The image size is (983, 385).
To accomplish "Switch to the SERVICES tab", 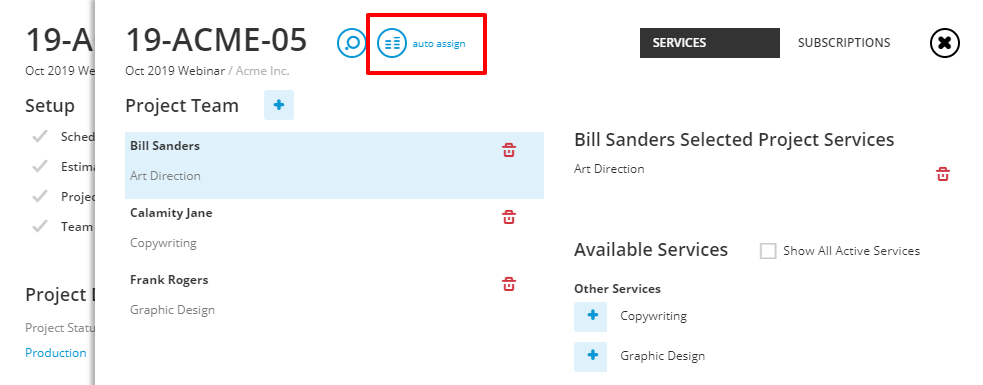I will click(710, 43).
